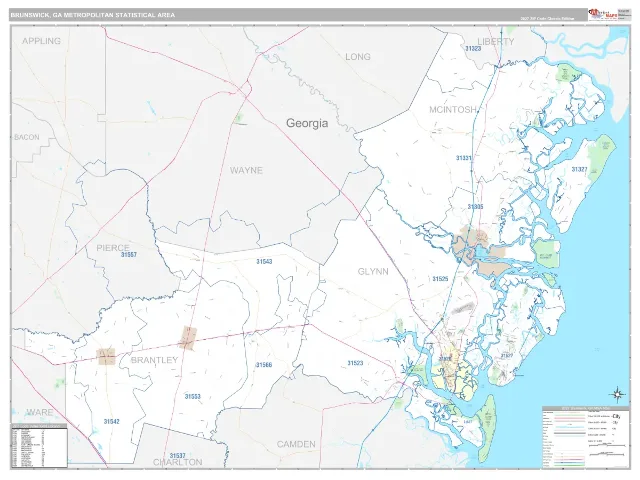This screenshot has height=480, width=640.
Task: Select the WAYNE county label
Action: click(246, 170)
